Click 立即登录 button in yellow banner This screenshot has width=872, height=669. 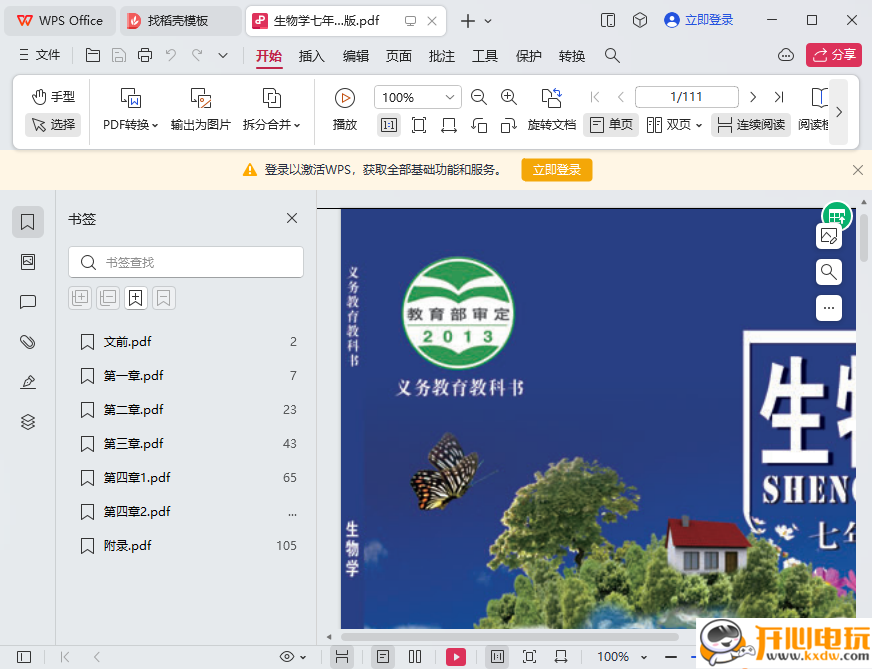[557, 170]
